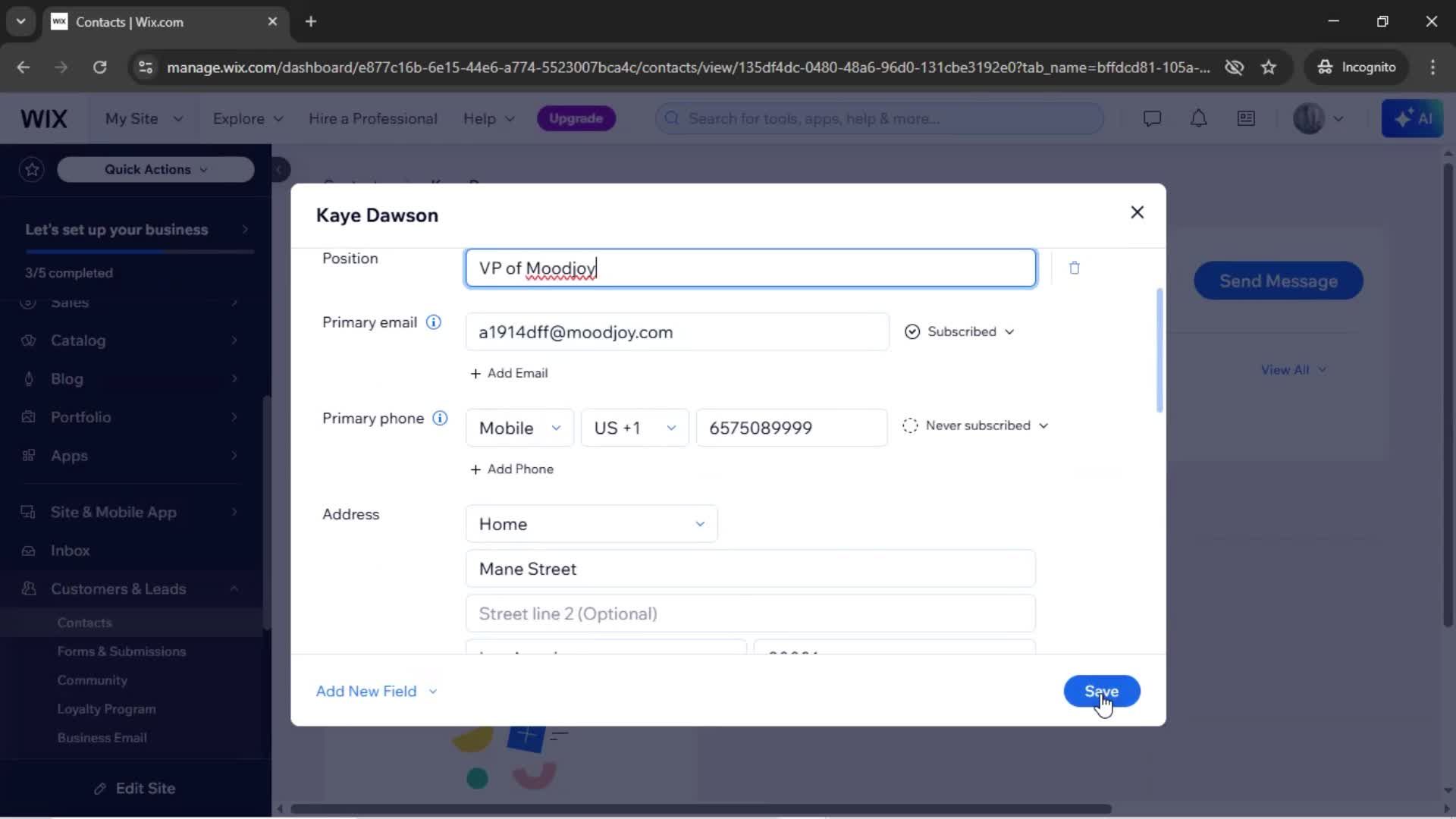Open the news feed icon in header
This screenshot has height=819, width=1456.
1246,118
